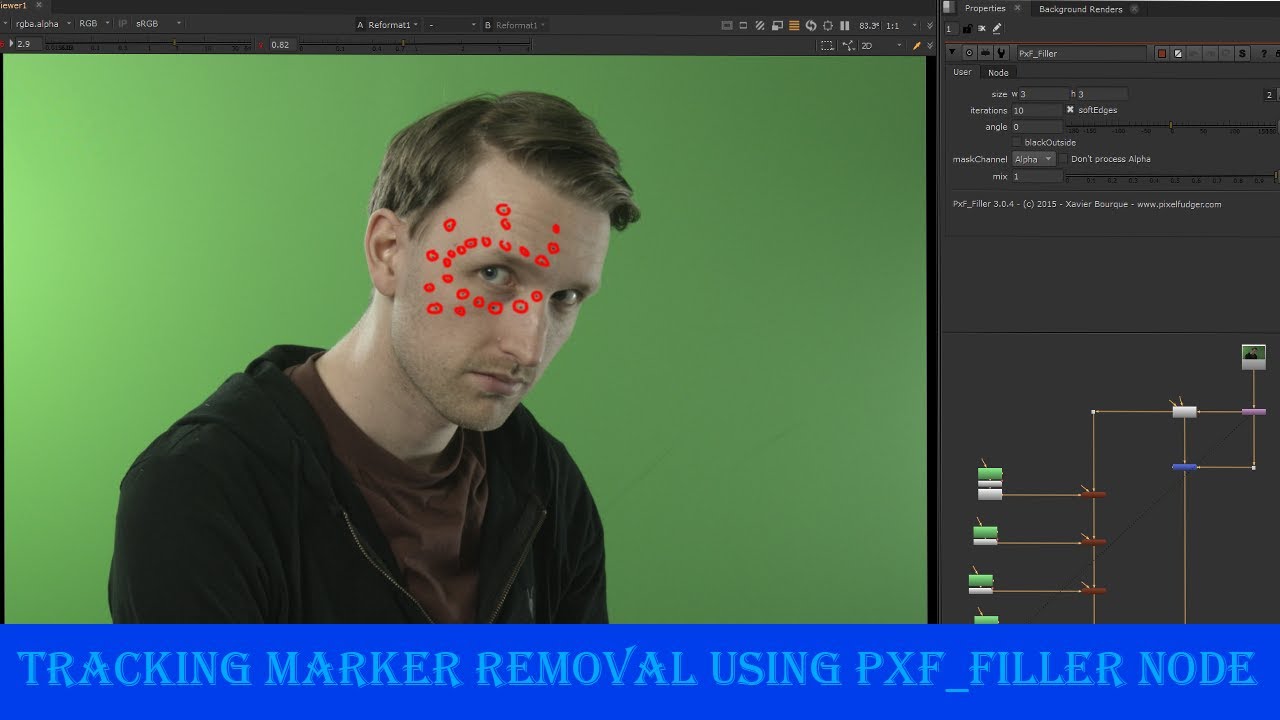The height and width of the screenshot is (720, 1280).
Task: Click the red node color swatch
Action: pos(1162,54)
